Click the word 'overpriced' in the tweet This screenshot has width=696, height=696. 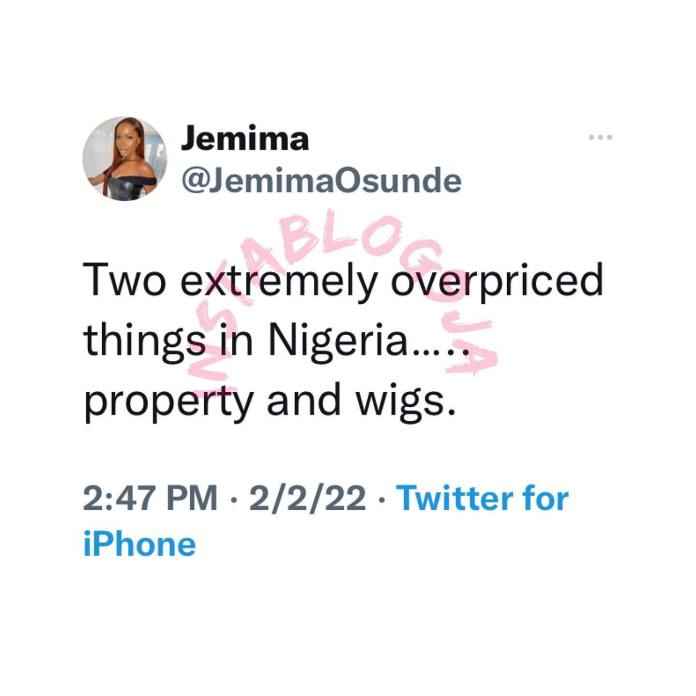497,282
